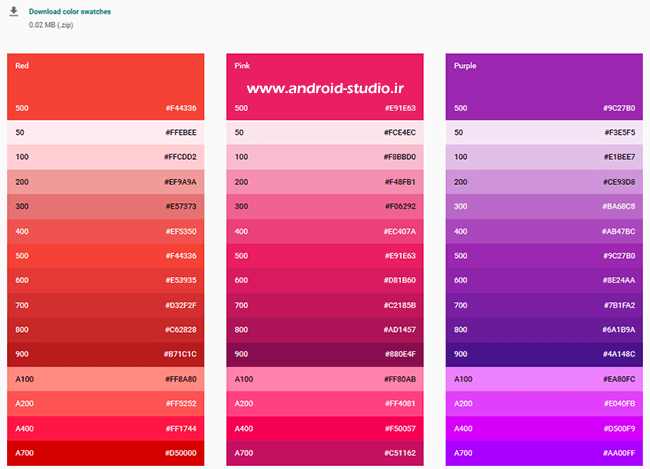
Task: Pick the Red 50 swatch #FFEBEE
Action: (105, 132)
